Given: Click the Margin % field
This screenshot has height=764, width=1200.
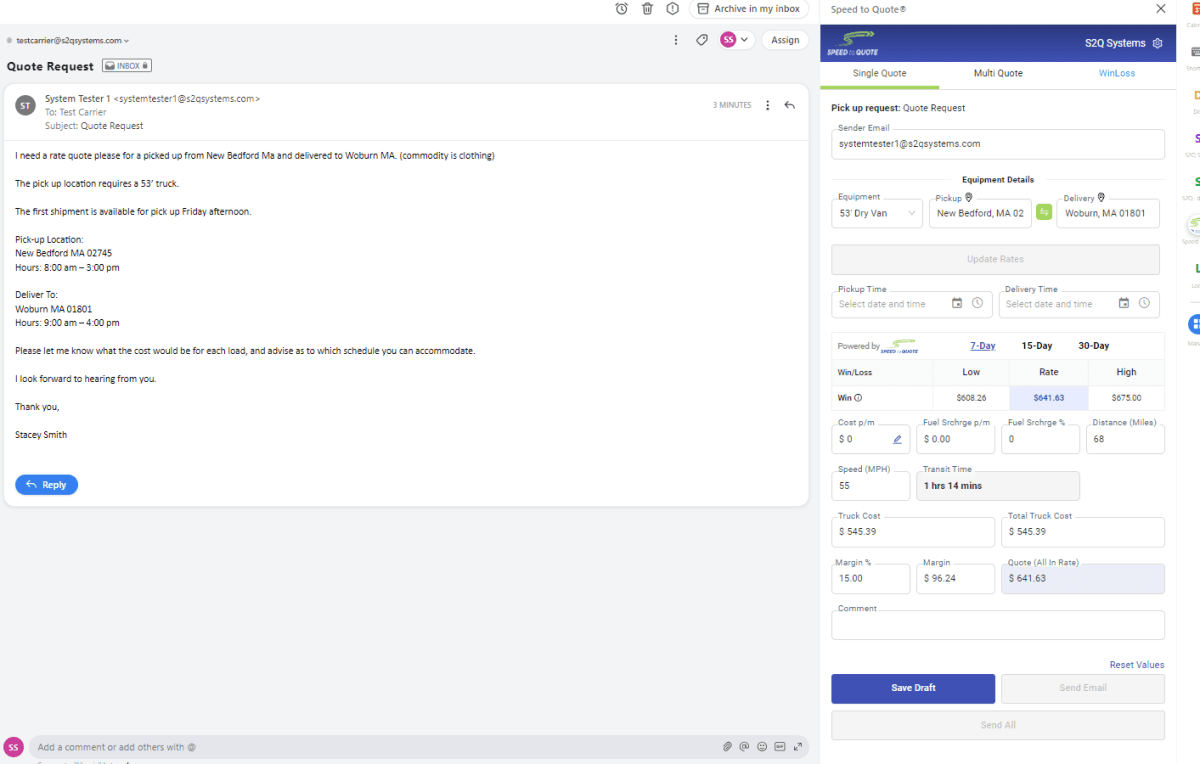Looking at the screenshot, I should pyautogui.click(x=871, y=578).
